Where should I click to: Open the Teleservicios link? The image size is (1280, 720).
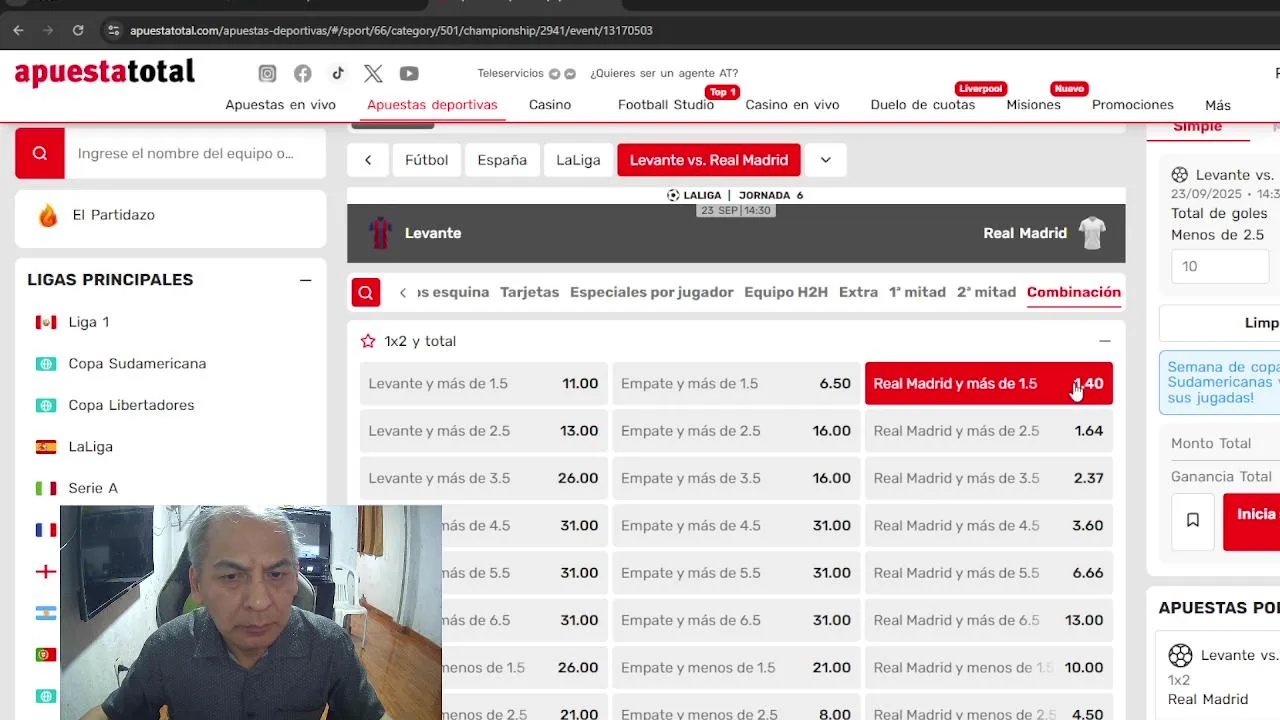coord(511,73)
